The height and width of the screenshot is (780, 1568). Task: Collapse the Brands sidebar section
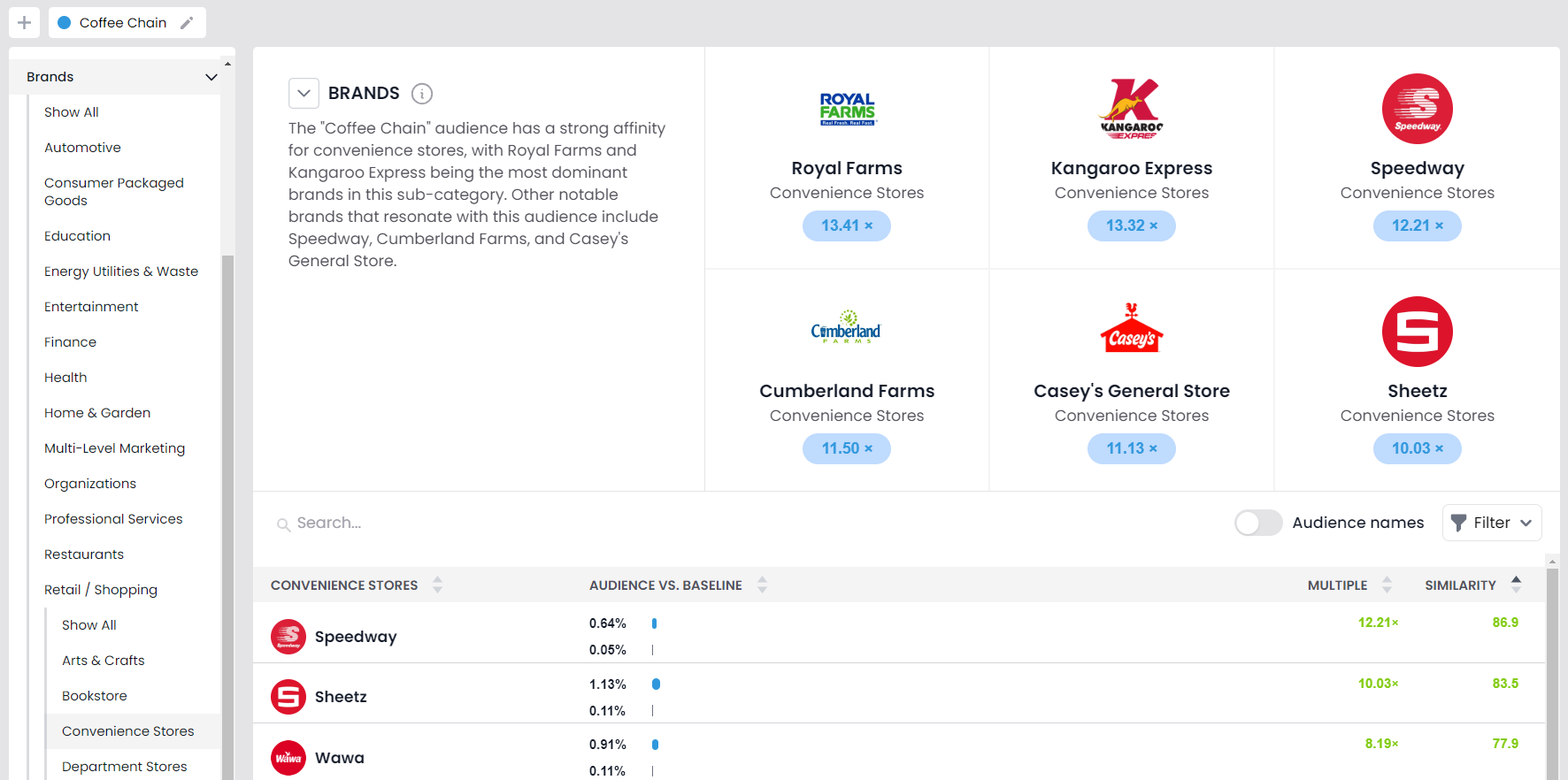211,77
